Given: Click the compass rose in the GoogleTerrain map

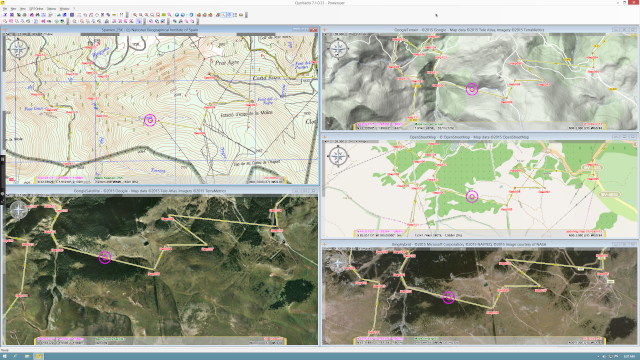Looking at the screenshot, I should coord(338,49).
